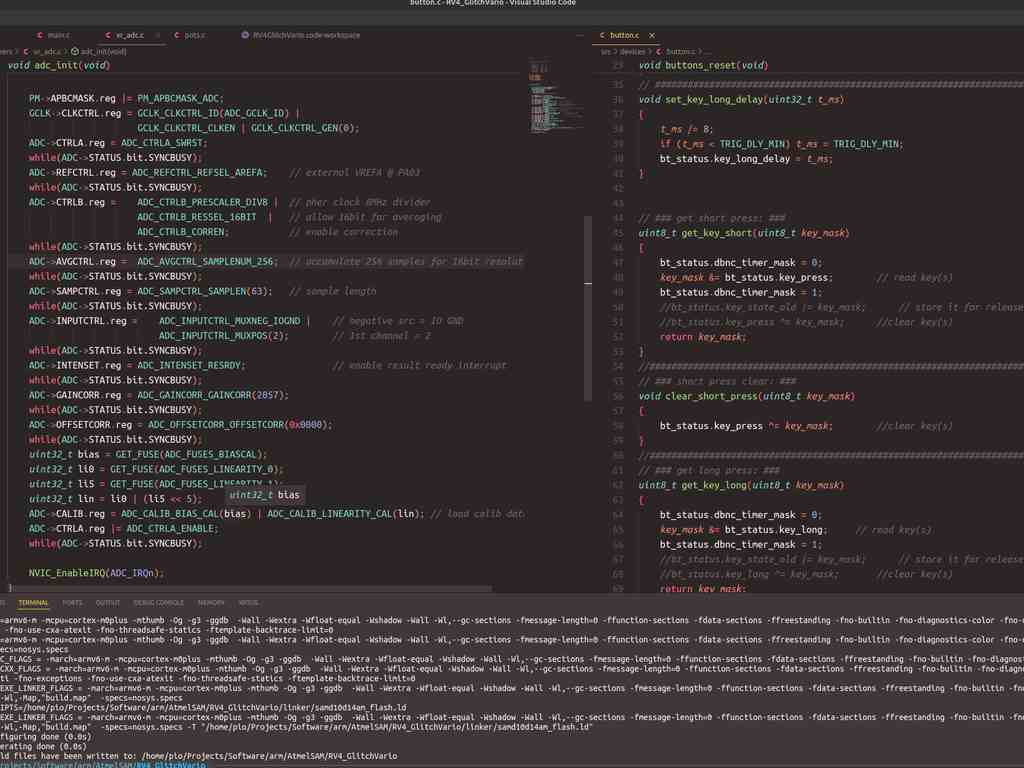The image size is (1024, 768).
Task: Click the button.c breadcrumb in right editor
Action: [680, 51]
